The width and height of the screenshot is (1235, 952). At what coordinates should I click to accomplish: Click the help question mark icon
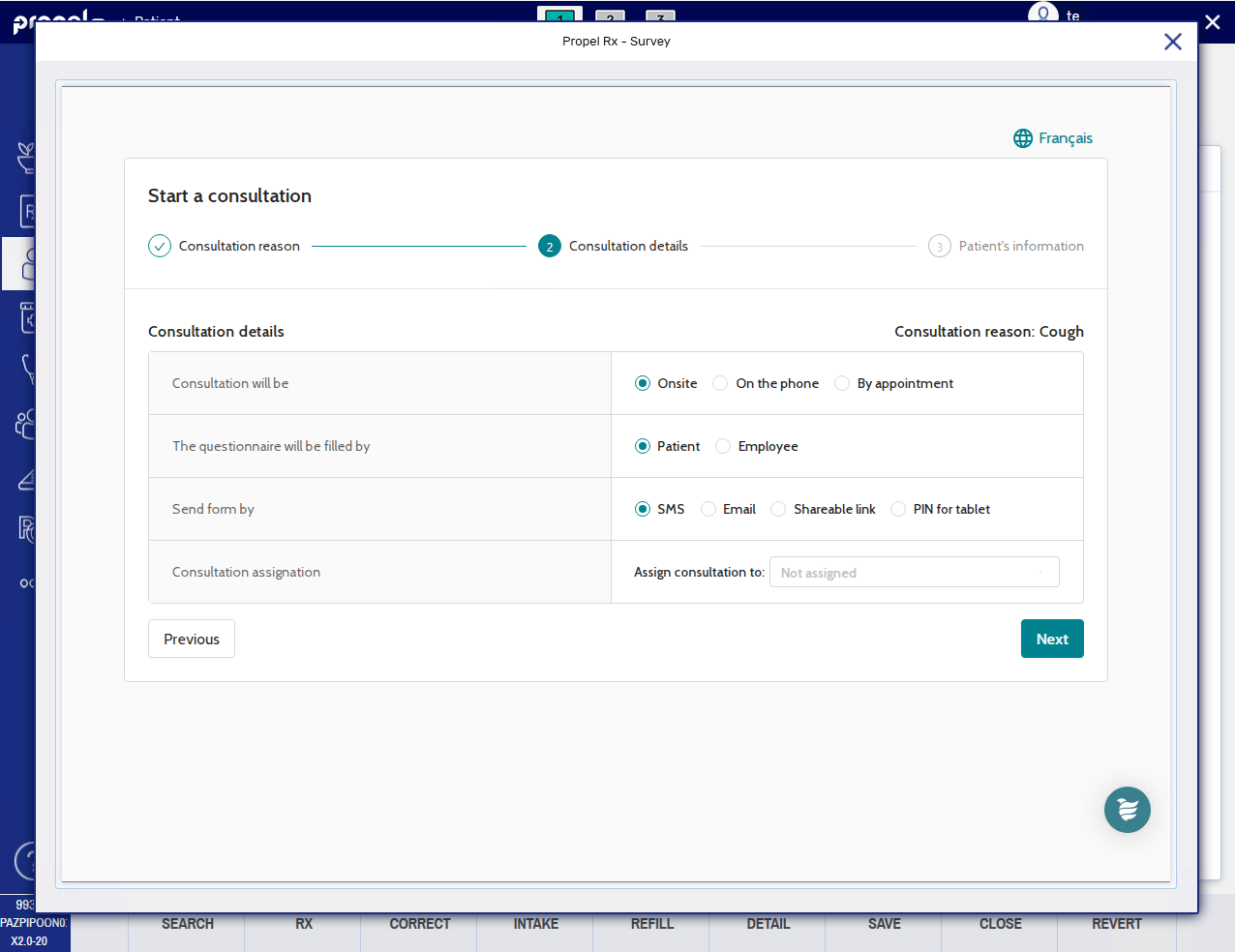tap(26, 860)
